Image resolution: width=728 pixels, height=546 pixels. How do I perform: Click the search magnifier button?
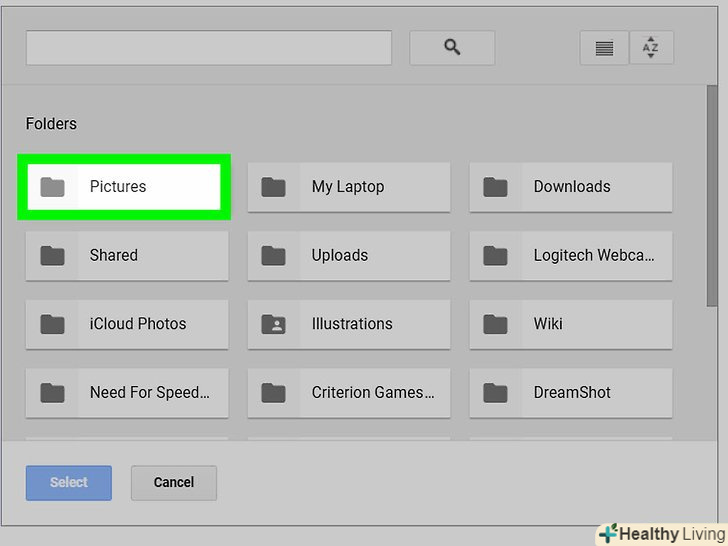pos(452,47)
